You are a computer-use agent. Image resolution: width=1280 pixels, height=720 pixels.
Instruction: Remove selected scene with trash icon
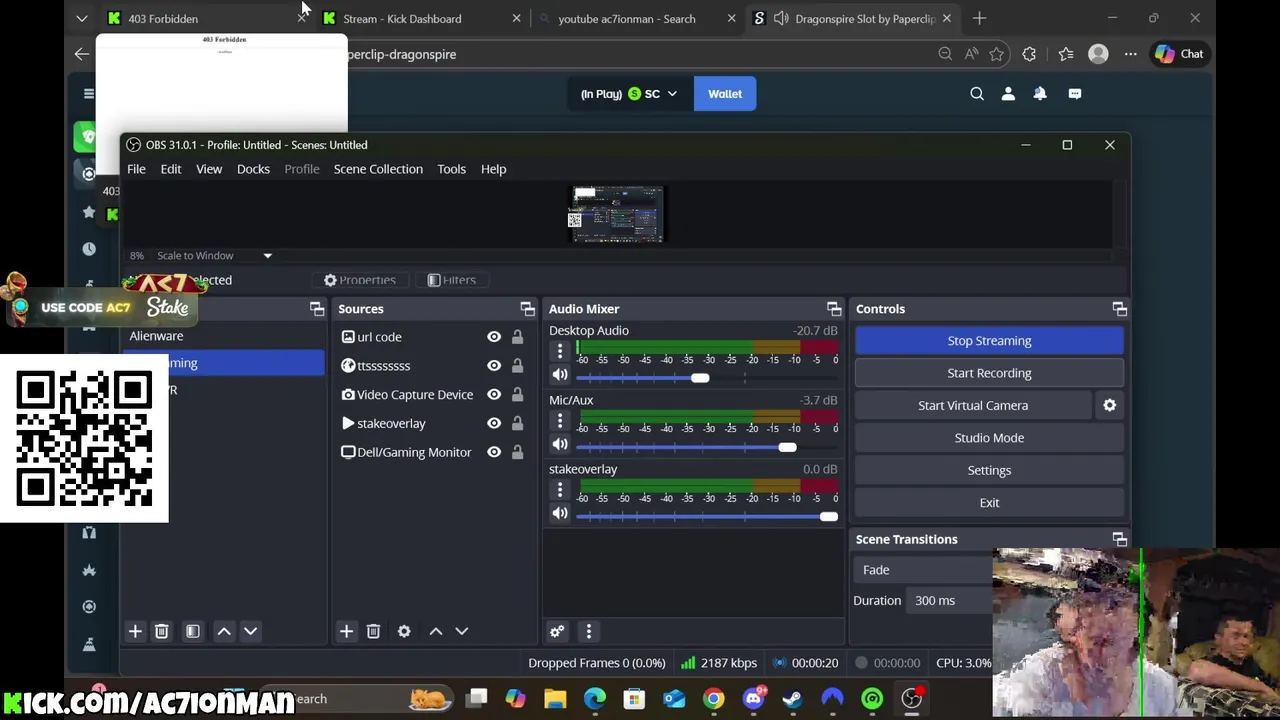161,631
